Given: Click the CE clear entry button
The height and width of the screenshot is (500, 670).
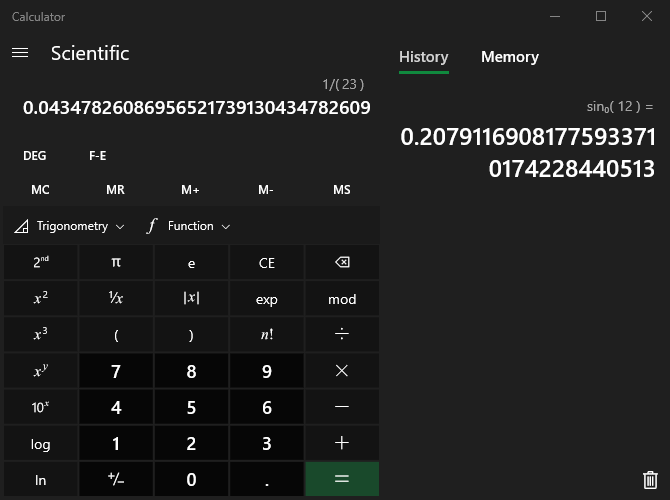Looking at the screenshot, I should pos(266,263).
